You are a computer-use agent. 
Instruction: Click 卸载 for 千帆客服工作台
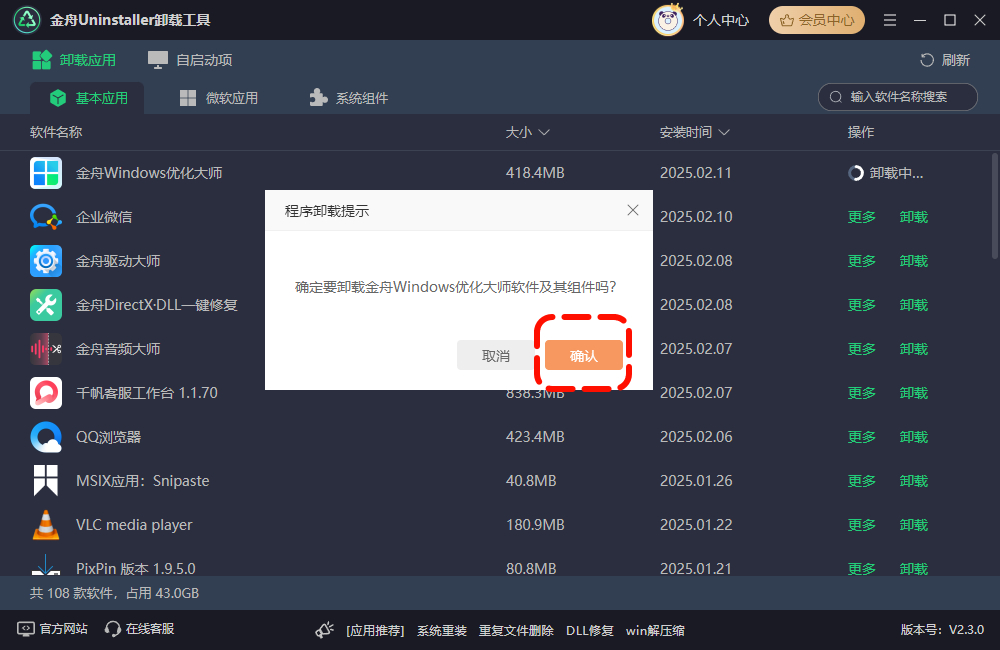pos(913,393)
